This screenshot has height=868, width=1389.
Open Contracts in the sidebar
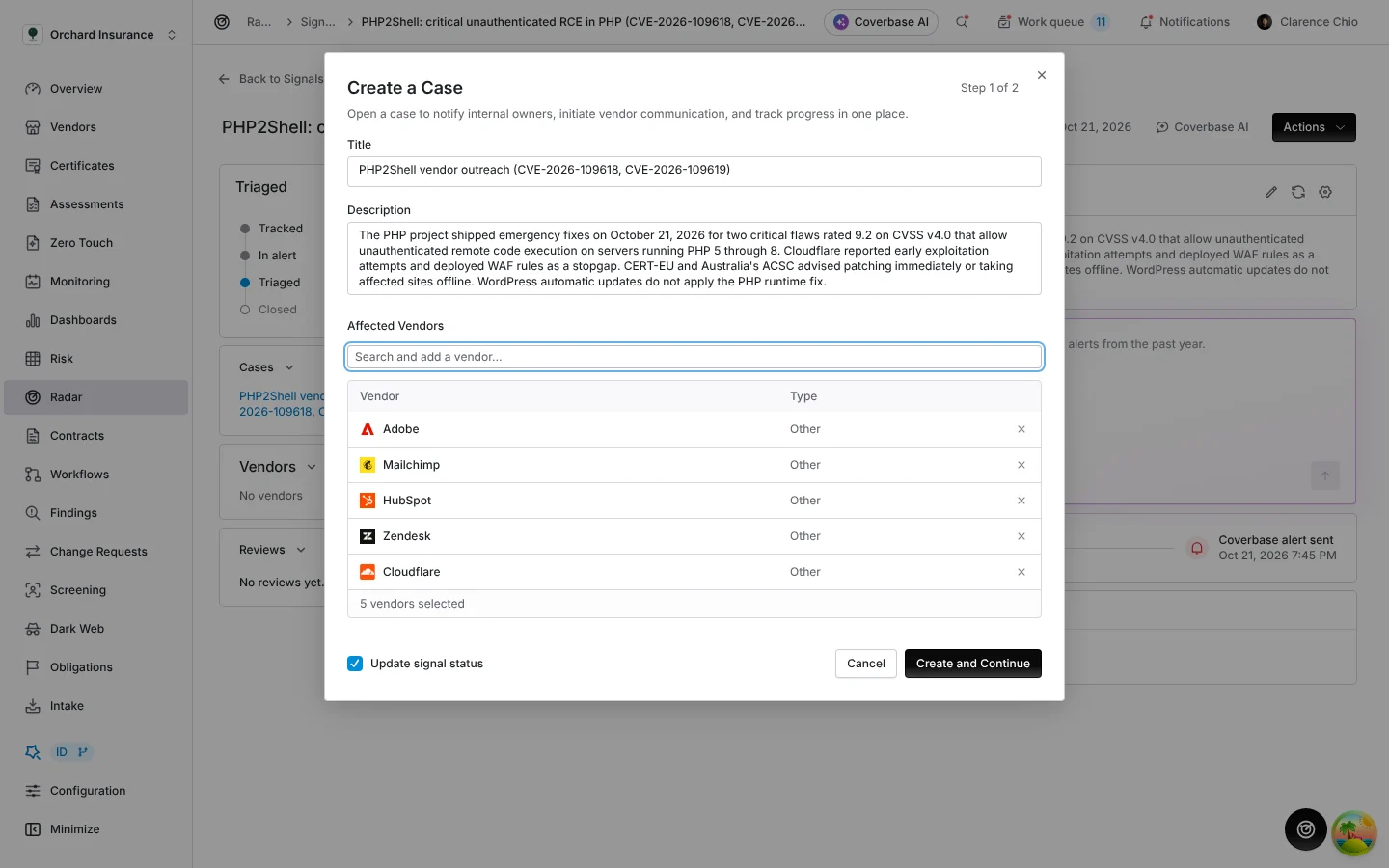coord(95,436)
